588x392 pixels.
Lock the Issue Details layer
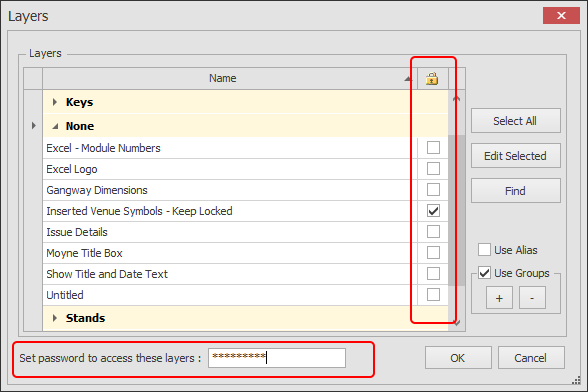[x=433, y=232]
